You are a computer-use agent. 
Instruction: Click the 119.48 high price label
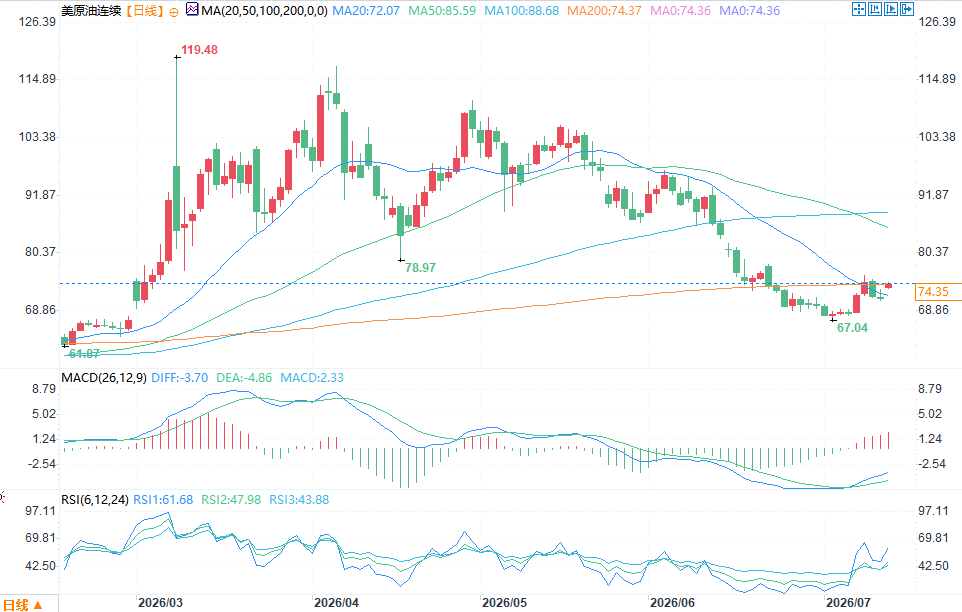tap(199, 50)
